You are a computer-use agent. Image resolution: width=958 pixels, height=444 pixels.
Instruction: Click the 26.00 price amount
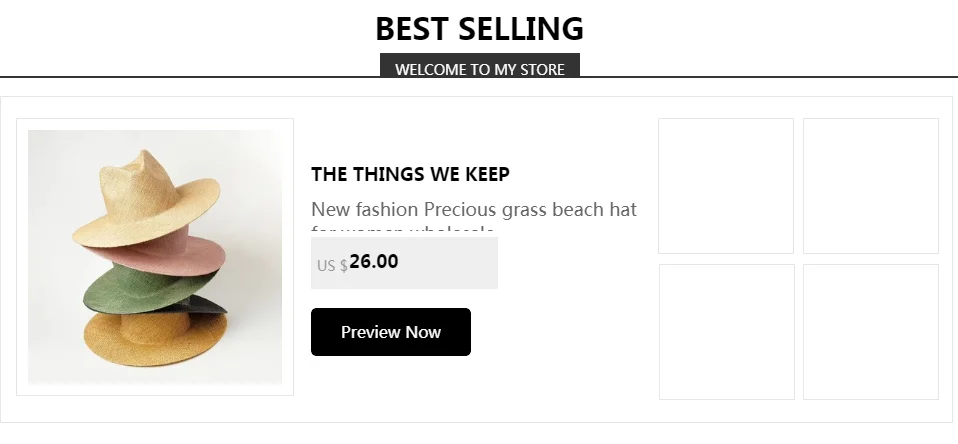[374, 261]
